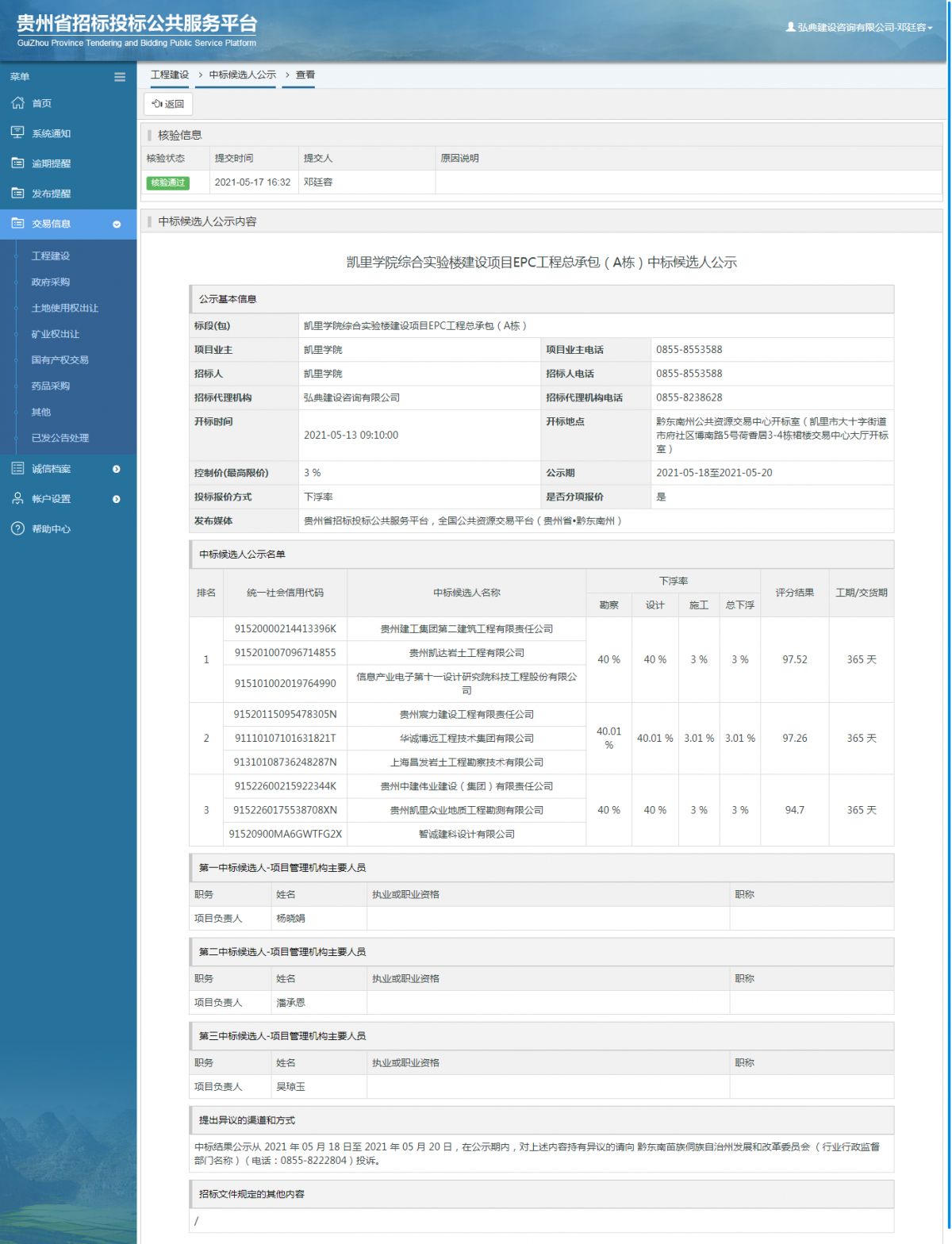Screen dimensions: 952x1244
Task: Click credit code 91520000214413396K
Action: (285, 629)
